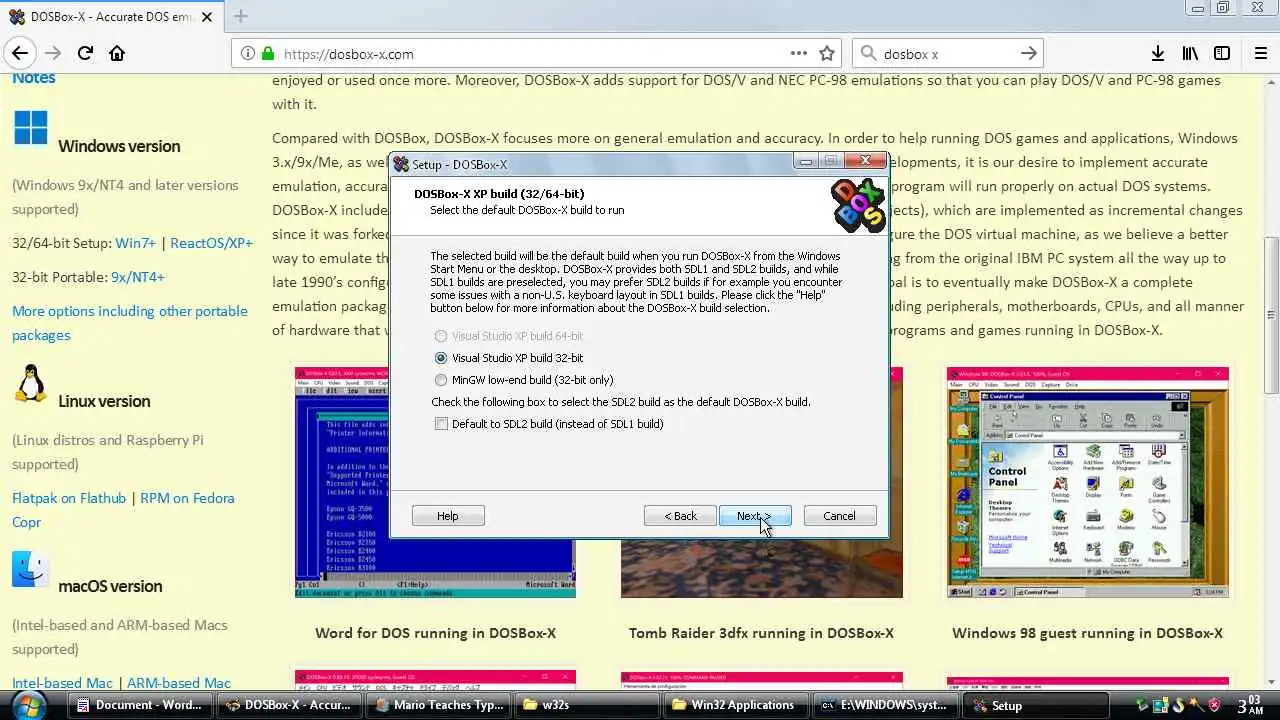Open Mario Teaches Typing taskbar item

(x=436, y=705)
